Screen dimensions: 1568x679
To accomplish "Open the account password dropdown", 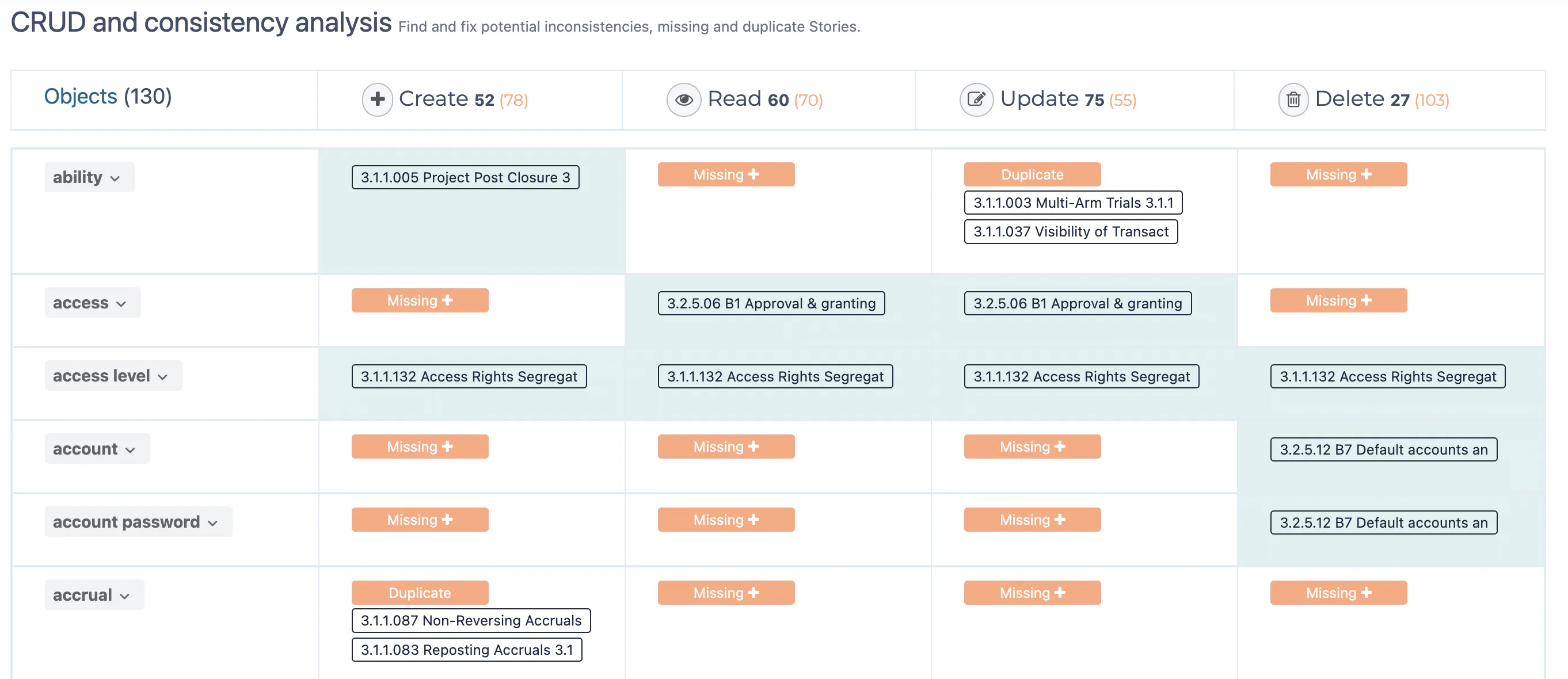I will pyautogui.click(x=138, y=522).
